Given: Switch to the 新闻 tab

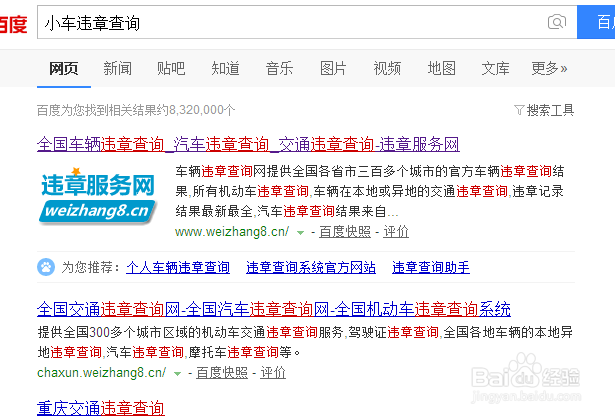Looking at the screenshot, I should tap(117, 69).
